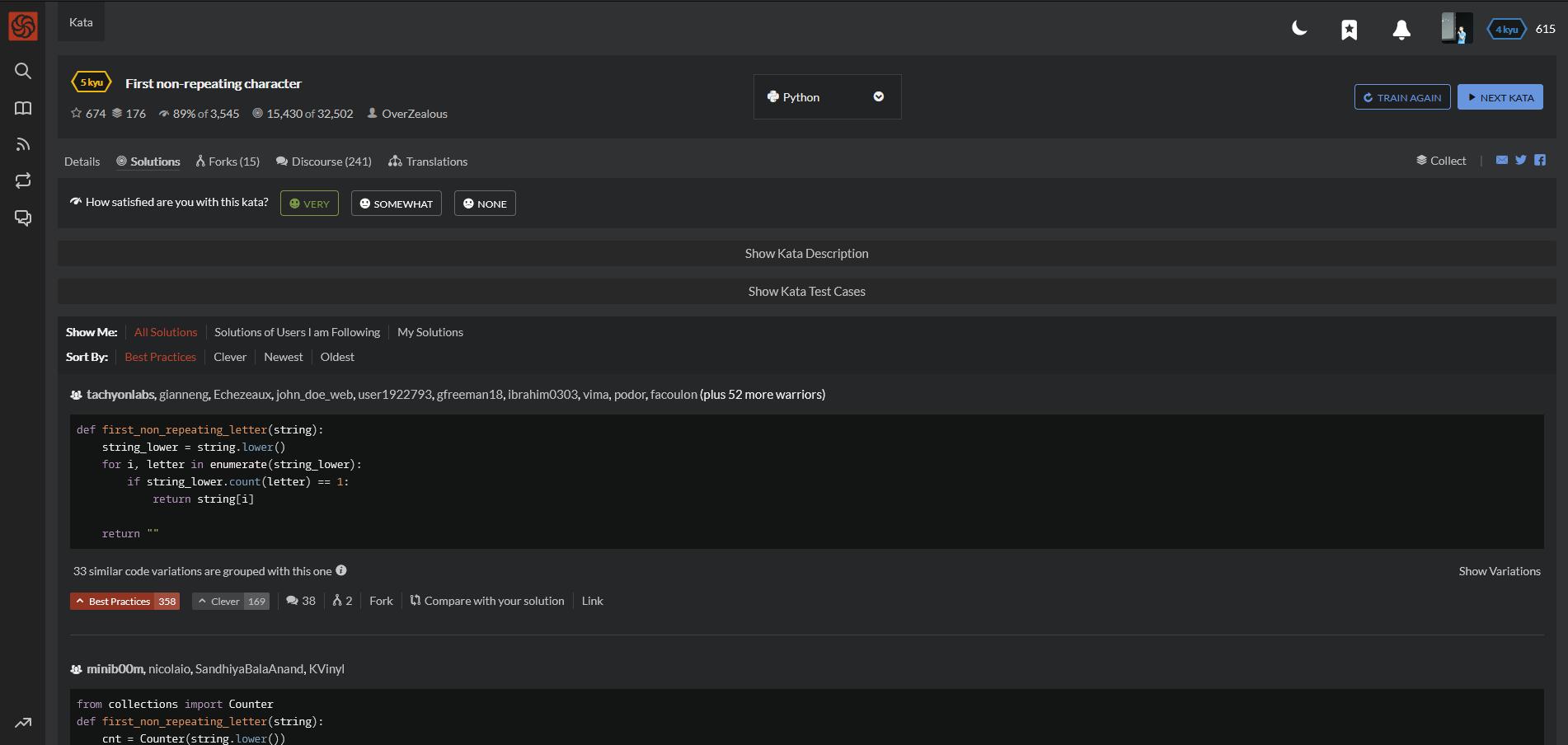Open the discussions chat icon in the sidebar
The height and width of the screenshot is (745, 1568).
tap(23, 218)
